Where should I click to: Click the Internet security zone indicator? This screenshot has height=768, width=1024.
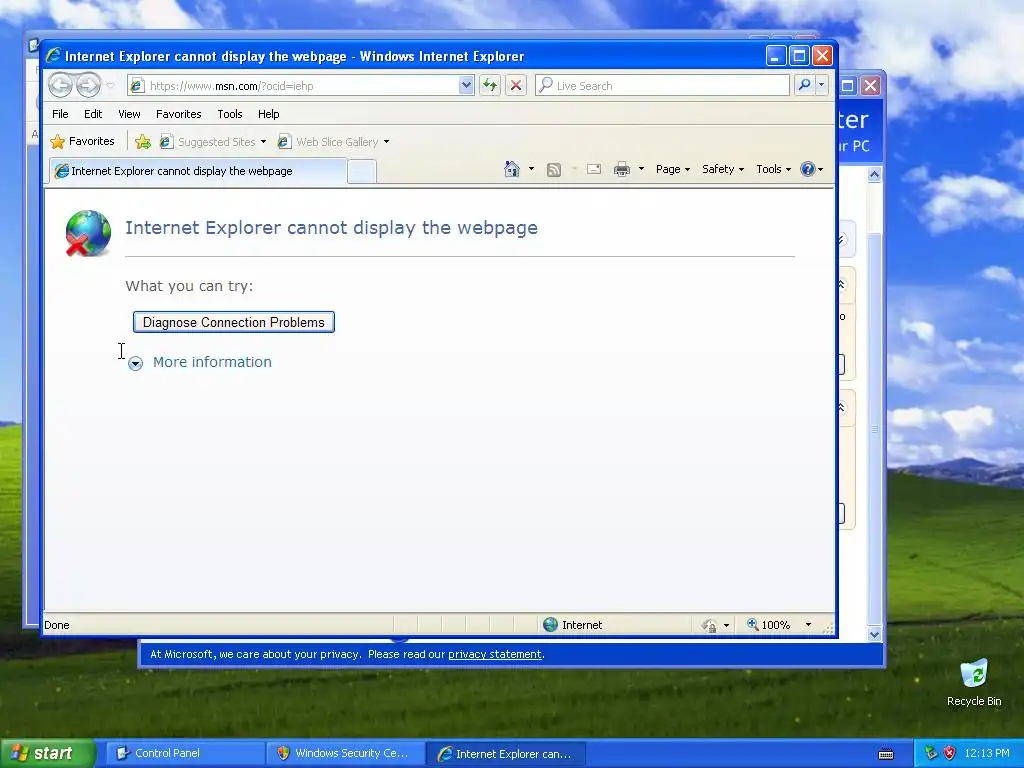click(x=573, y=625)
